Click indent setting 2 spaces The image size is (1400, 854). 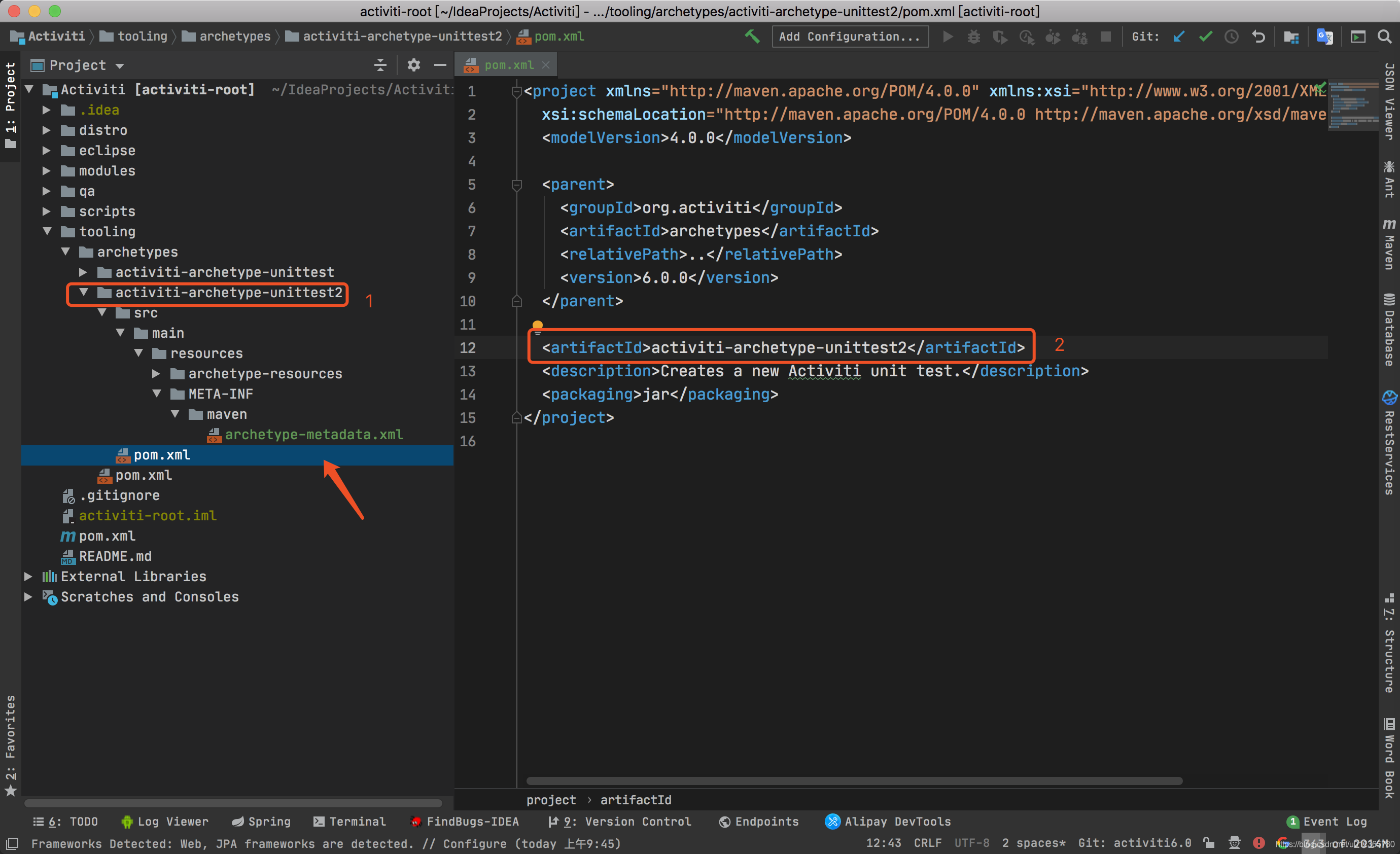(1034, 843)
